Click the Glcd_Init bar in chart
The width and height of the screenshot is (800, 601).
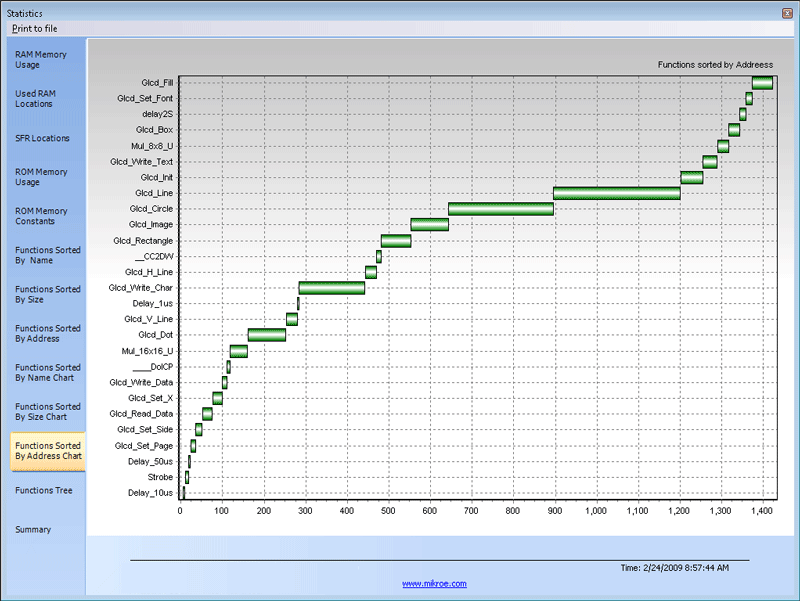point(692,178)
